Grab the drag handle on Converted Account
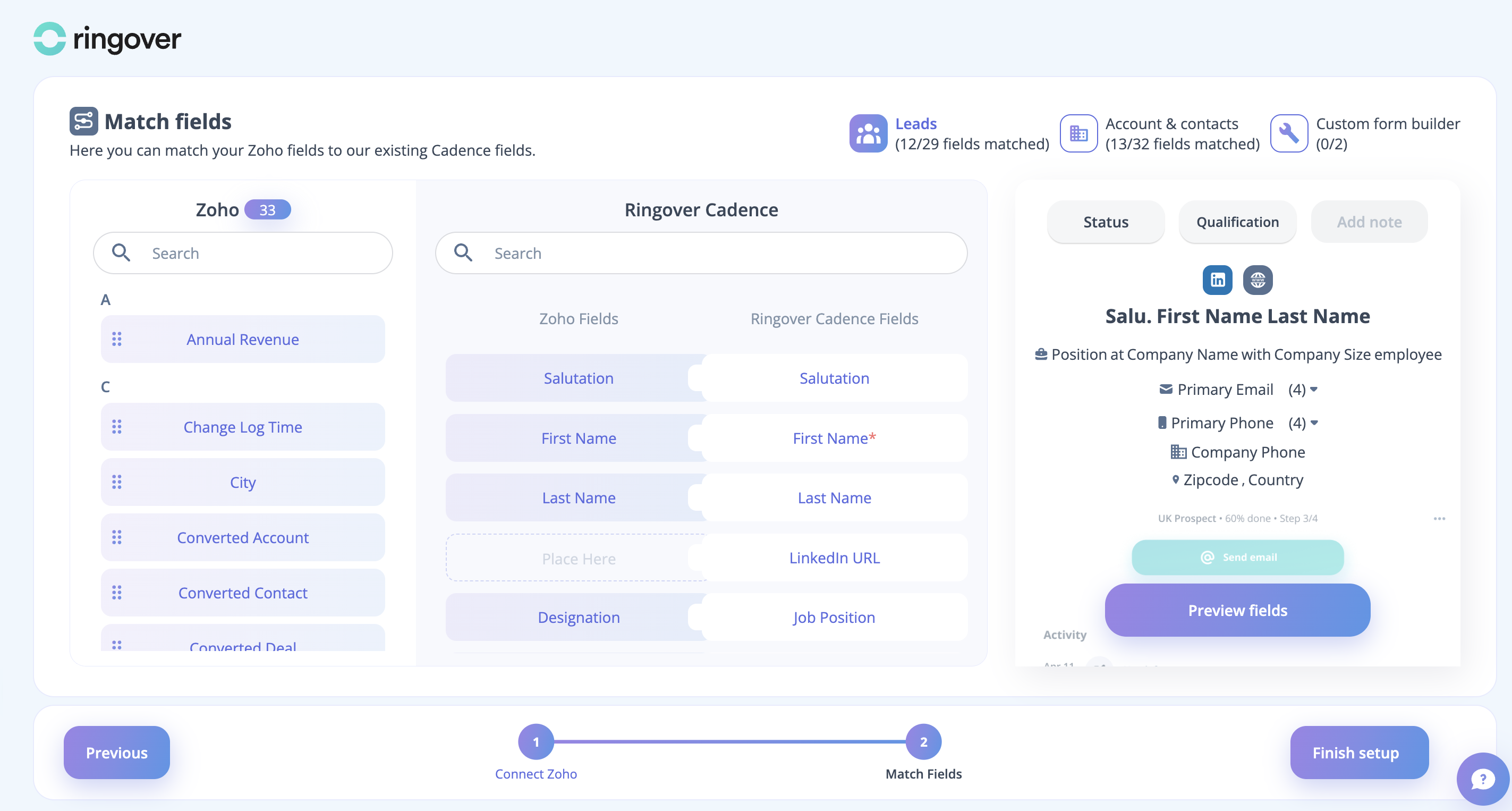This screenshot has width=1512, height=811. click(117, 537)
